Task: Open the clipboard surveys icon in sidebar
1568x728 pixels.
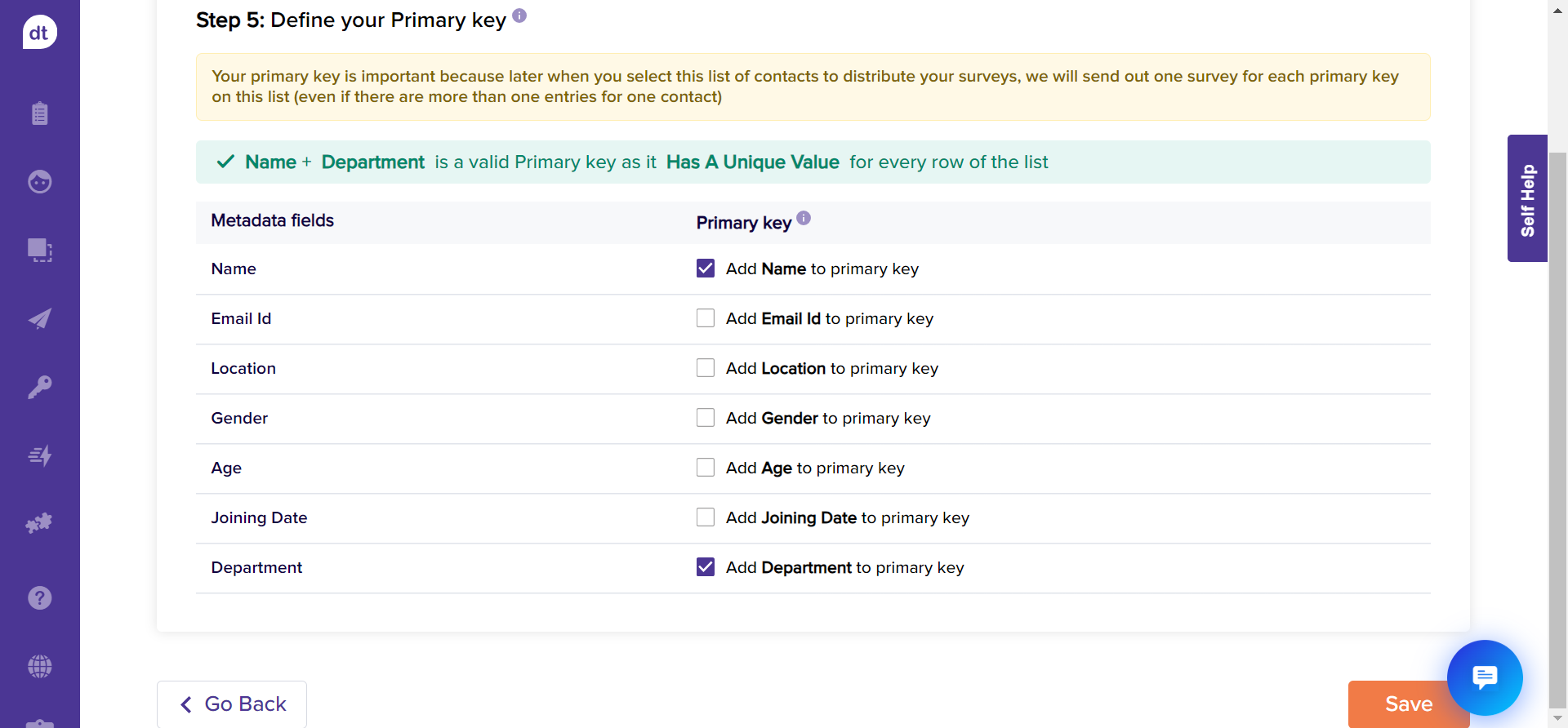Action: [x=39, y=113]
